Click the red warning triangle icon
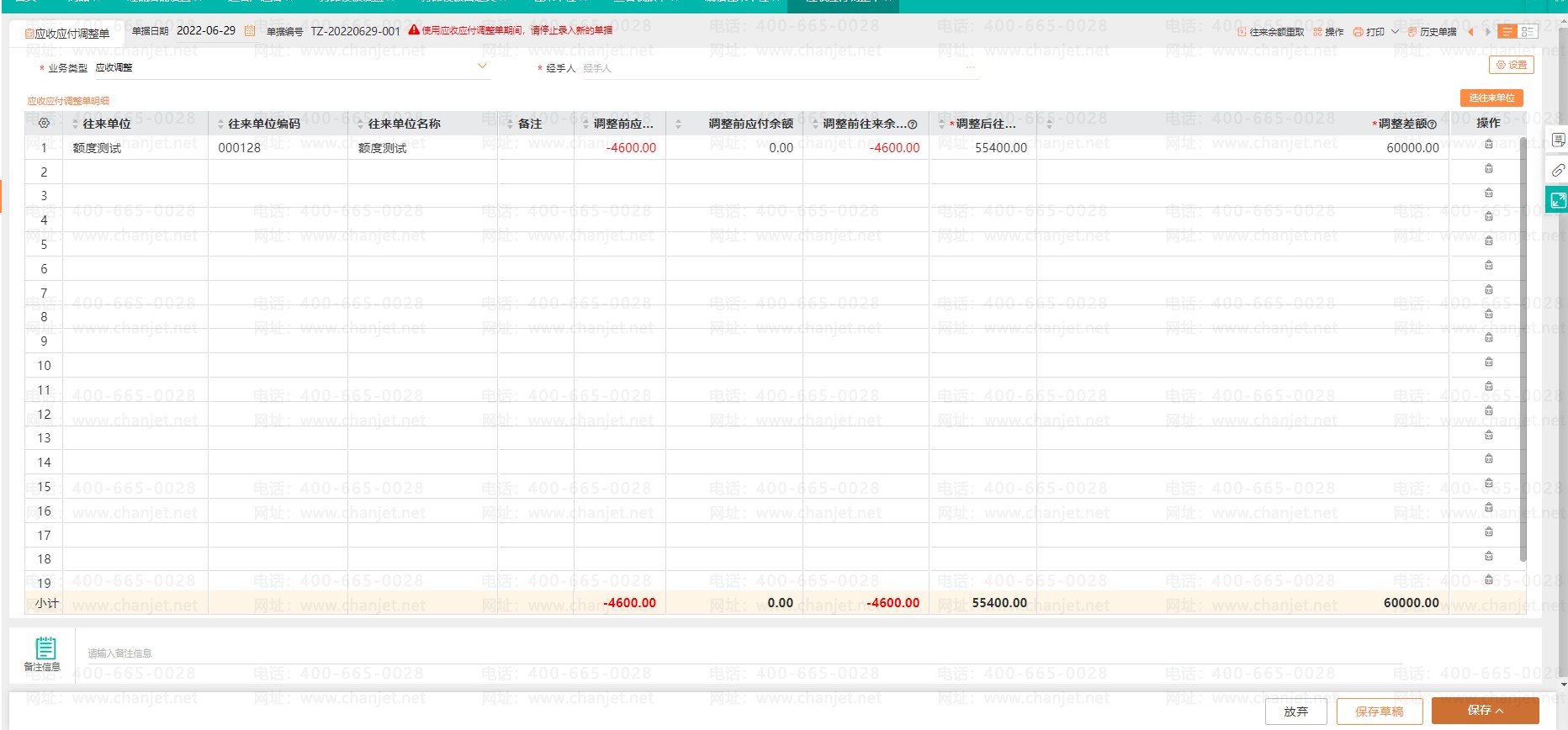This screenshot has width=1568, height=730. (414, 30)
